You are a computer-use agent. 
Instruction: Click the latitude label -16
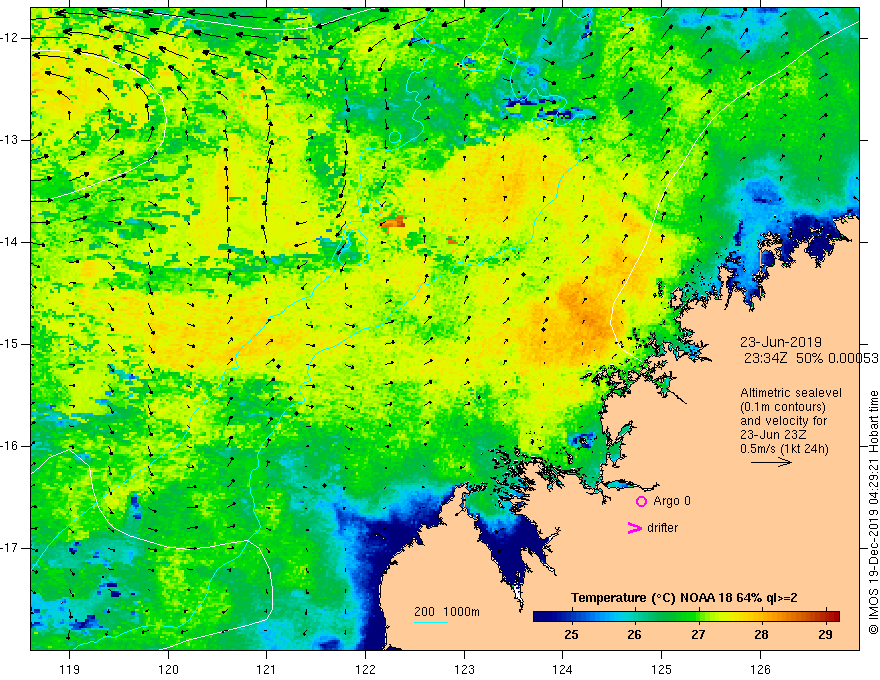tap(10, 446)
